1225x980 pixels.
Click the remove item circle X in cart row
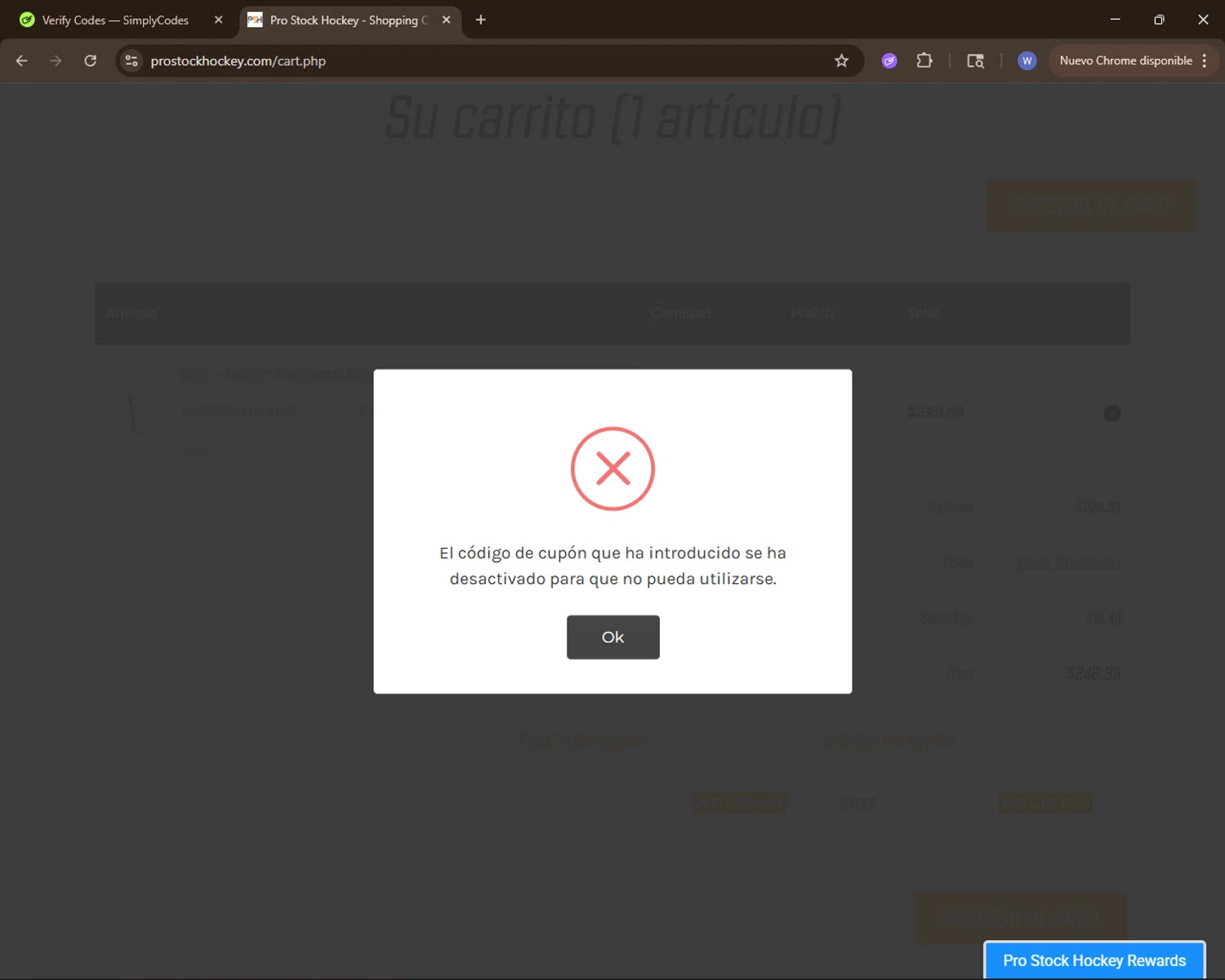pos(1112,413)
